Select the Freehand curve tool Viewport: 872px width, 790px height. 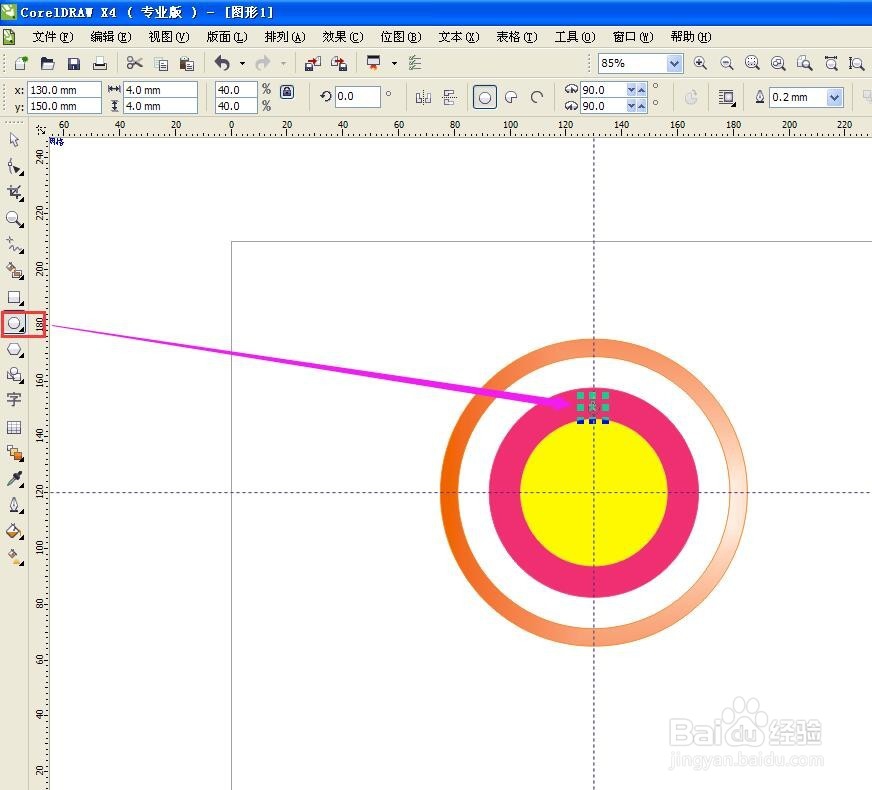coord(14,245)
